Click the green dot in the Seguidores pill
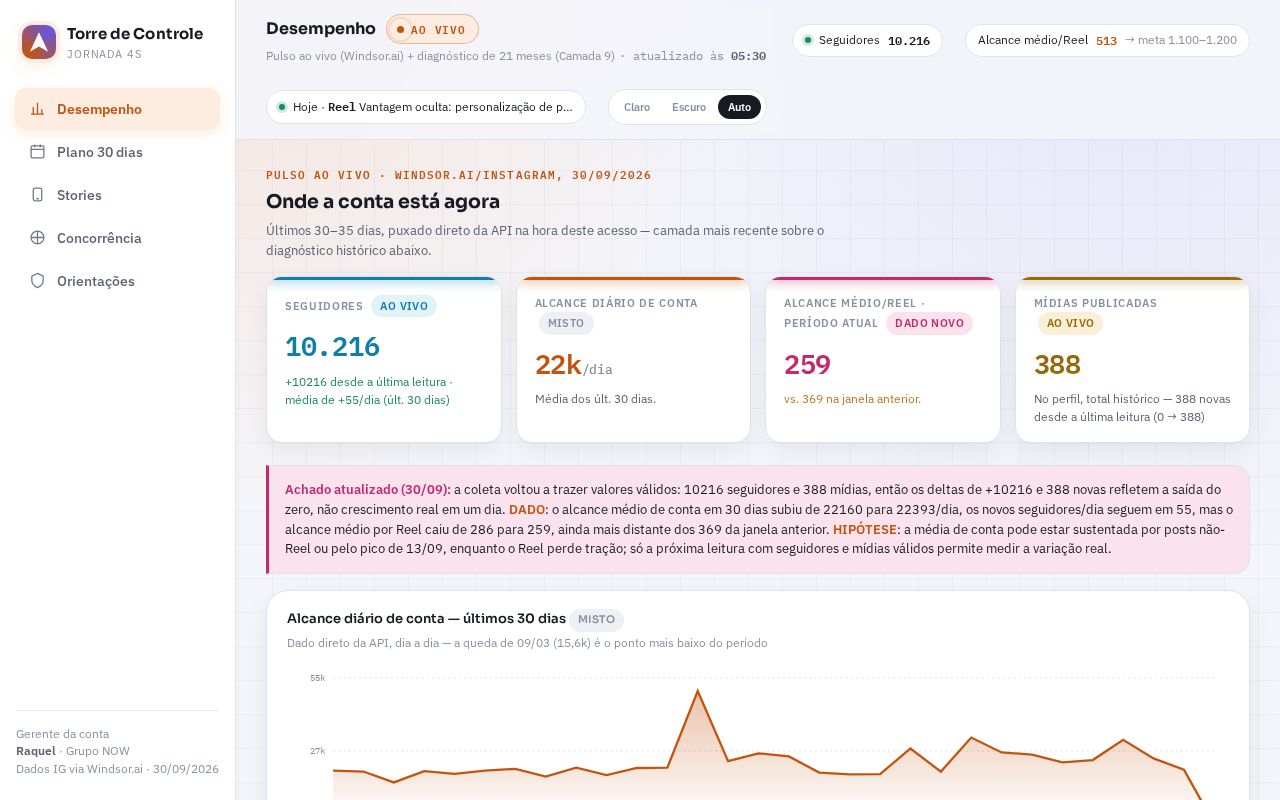 click(x=808, y=40)
